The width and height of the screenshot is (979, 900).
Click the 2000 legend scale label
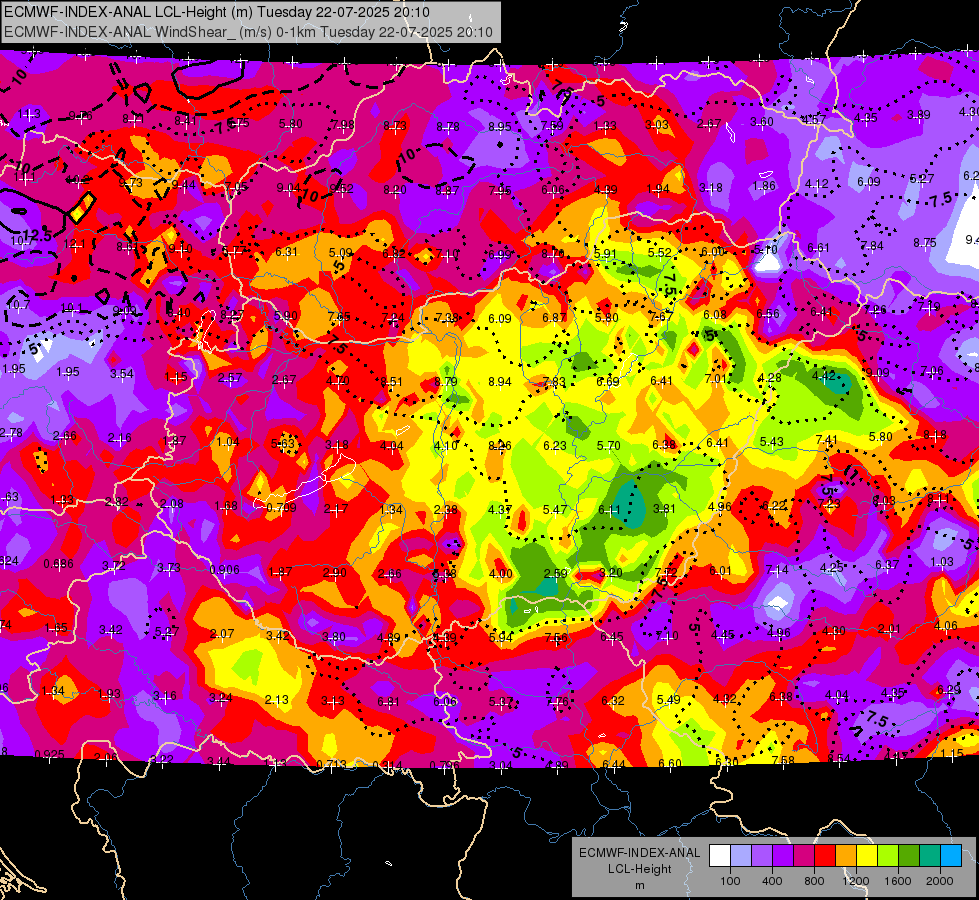click(940, 881)
